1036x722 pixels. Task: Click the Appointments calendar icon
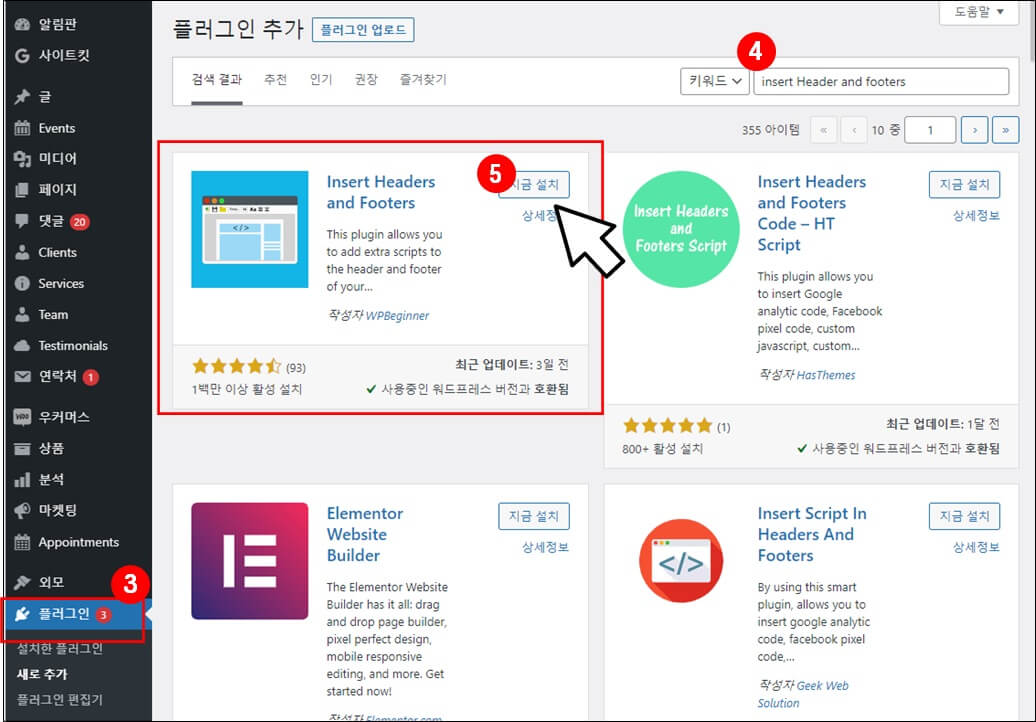tap(22, 542)
